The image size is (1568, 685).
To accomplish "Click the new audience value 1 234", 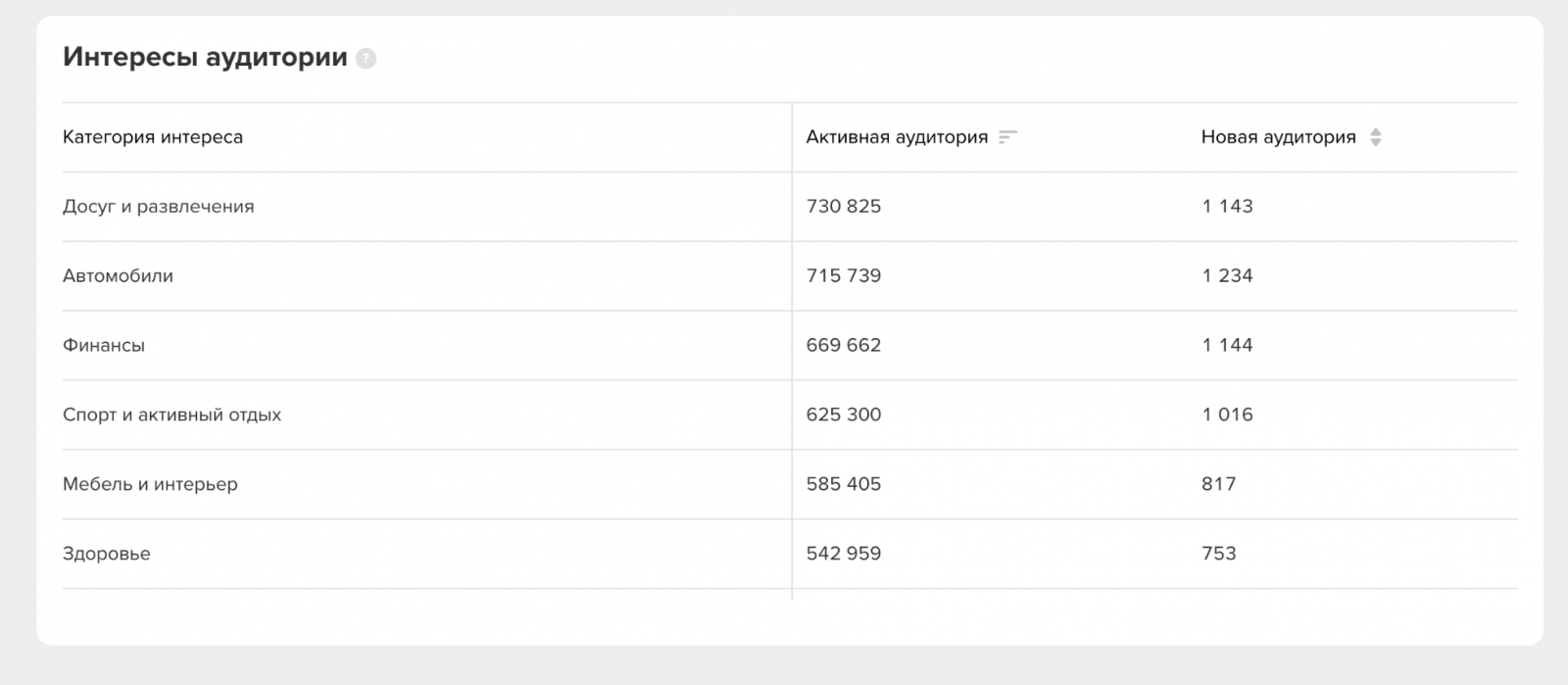I will (1227, 276).
